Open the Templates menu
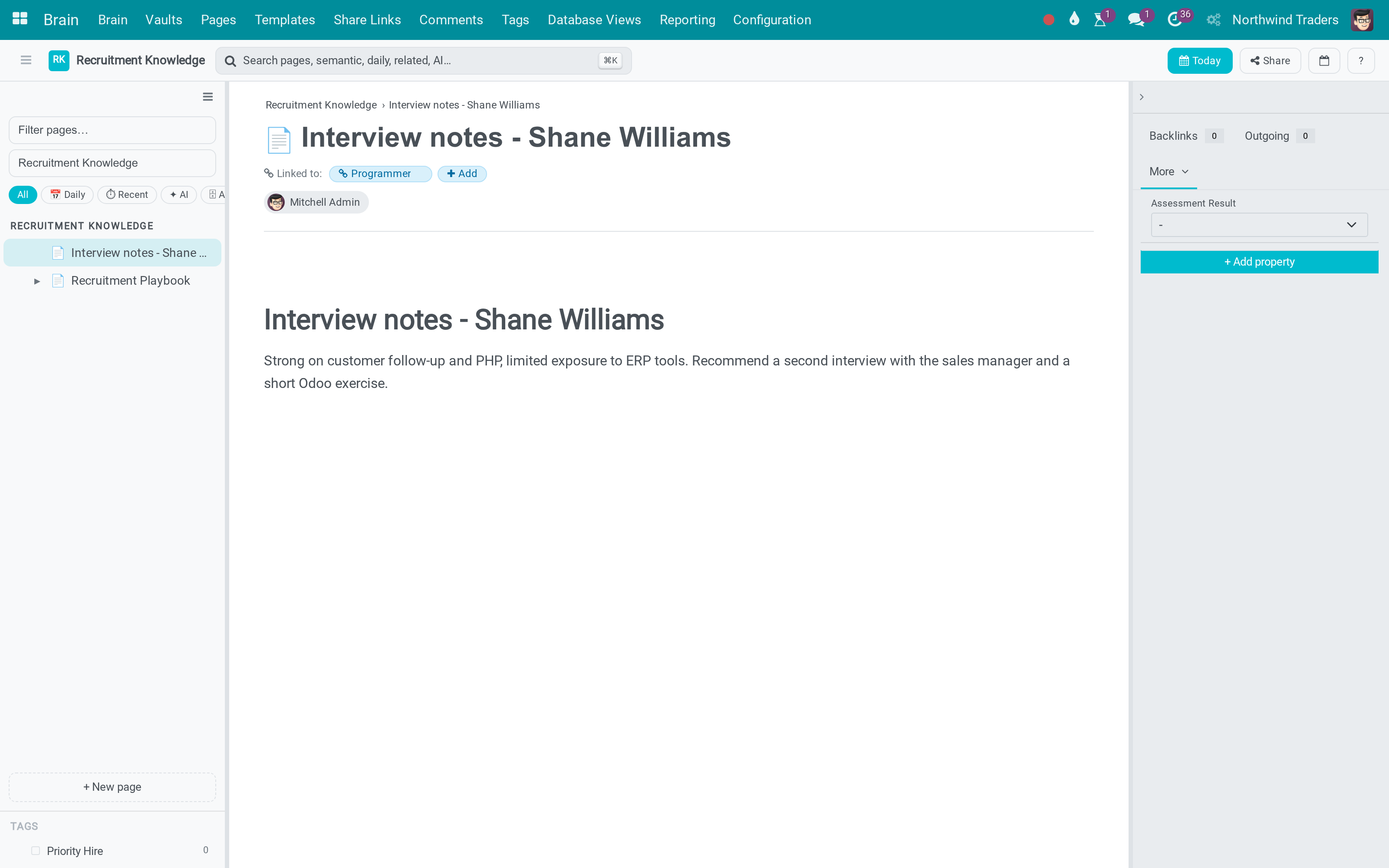1389x868 pixels. coord(285,20)
